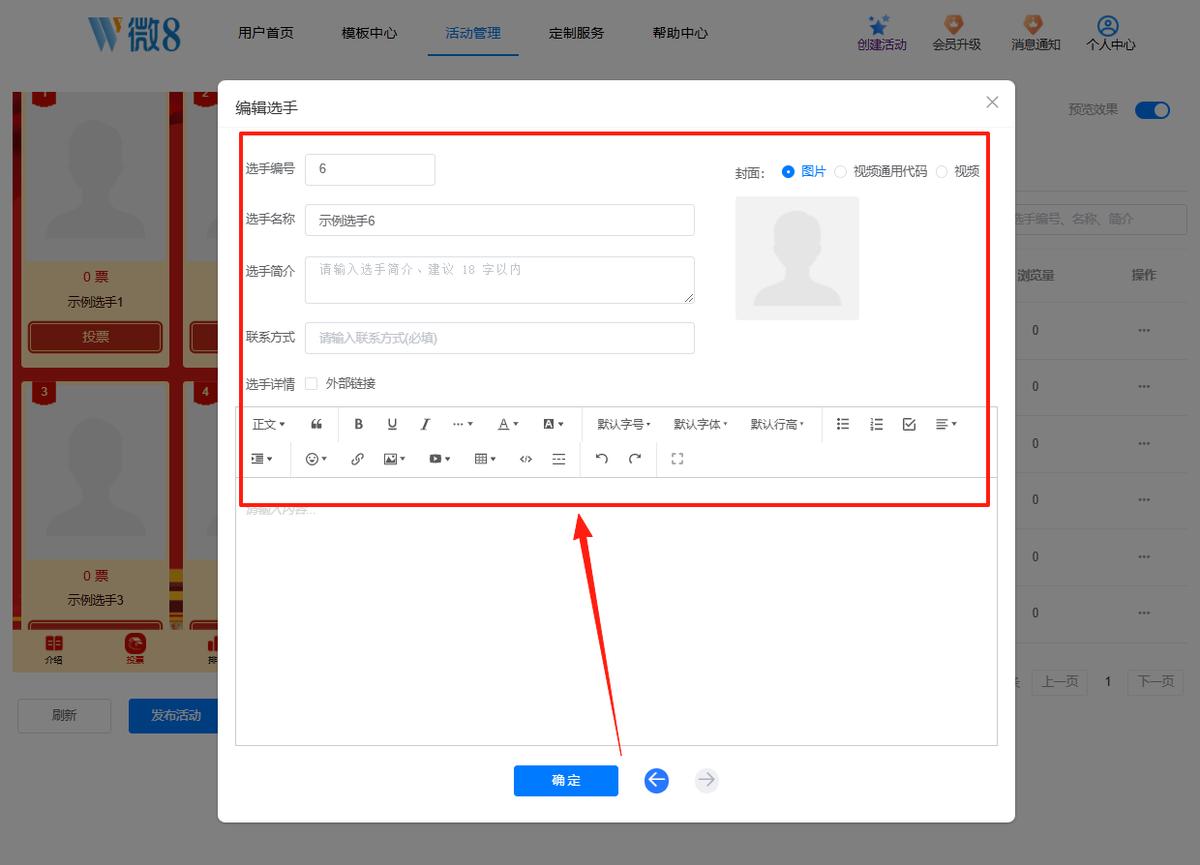
Task: Insert a block quote in the editor
Action: (x=316, y=424)
